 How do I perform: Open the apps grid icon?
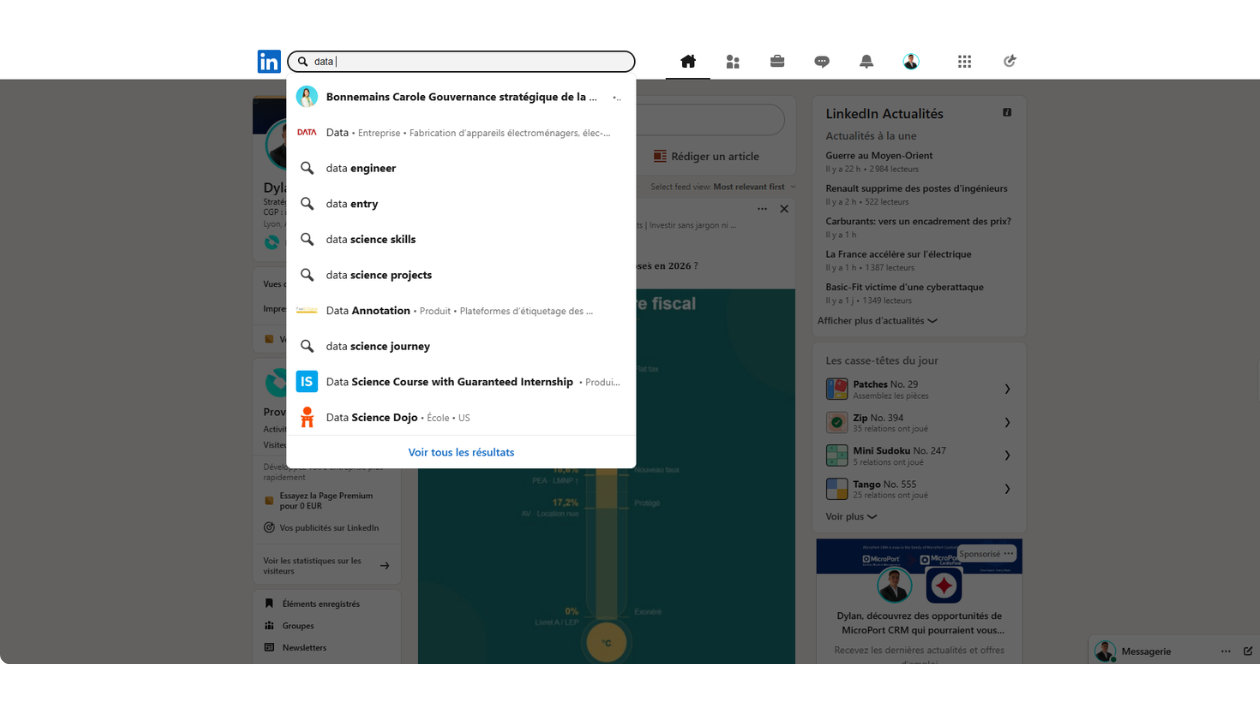tap(964, 61)
